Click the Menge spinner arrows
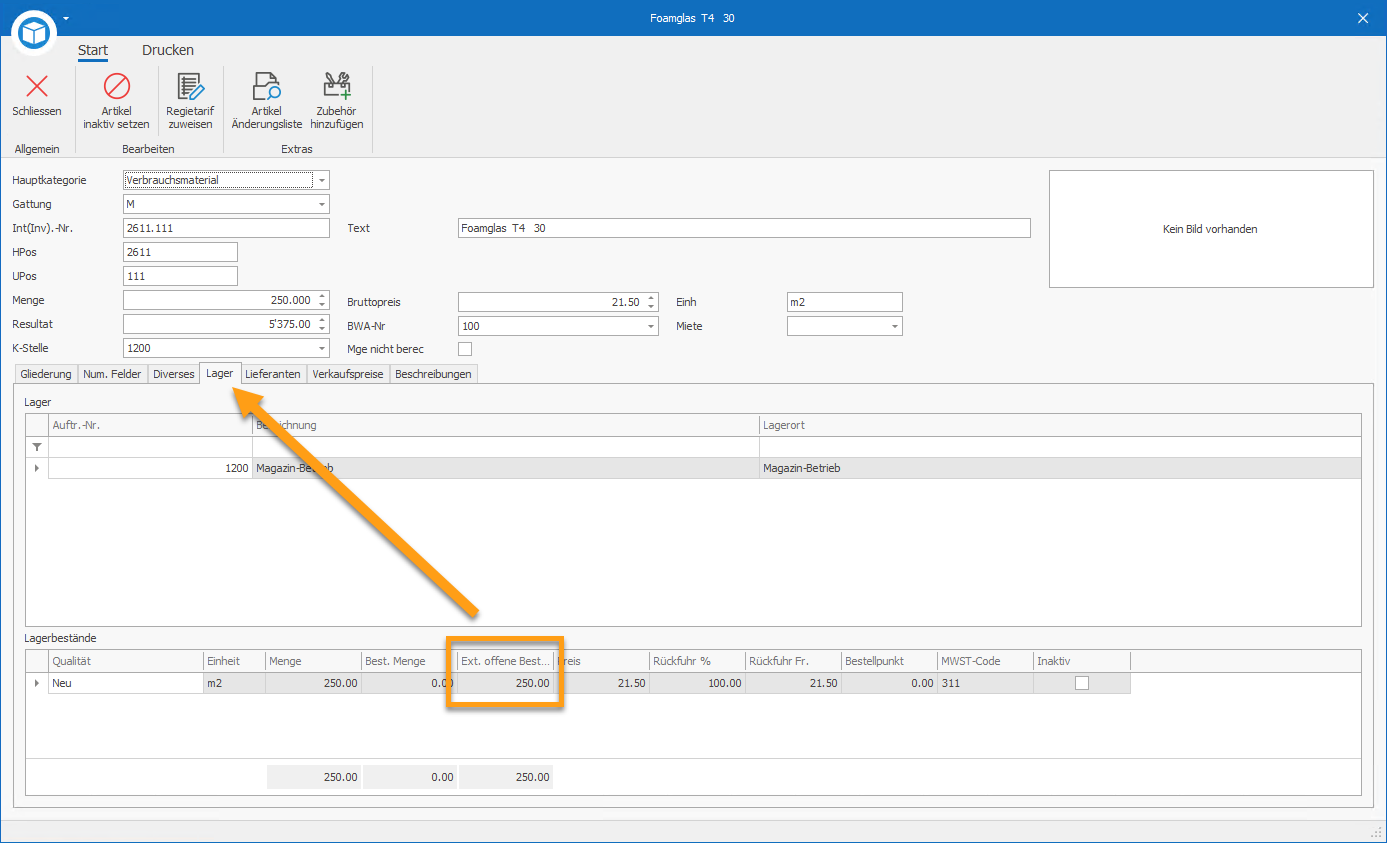1387x843 pixels. point(322,300)
